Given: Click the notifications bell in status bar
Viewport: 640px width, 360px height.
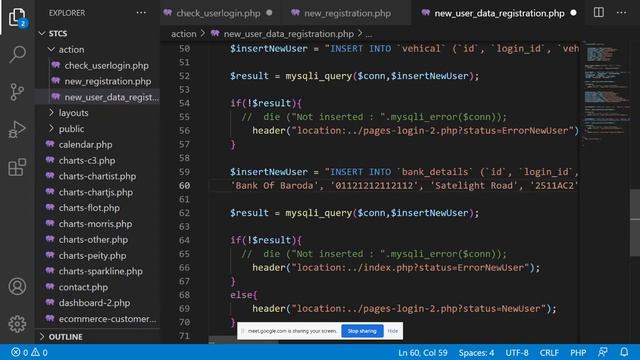Looking at the screenshot, I should (x=624, y=352).
